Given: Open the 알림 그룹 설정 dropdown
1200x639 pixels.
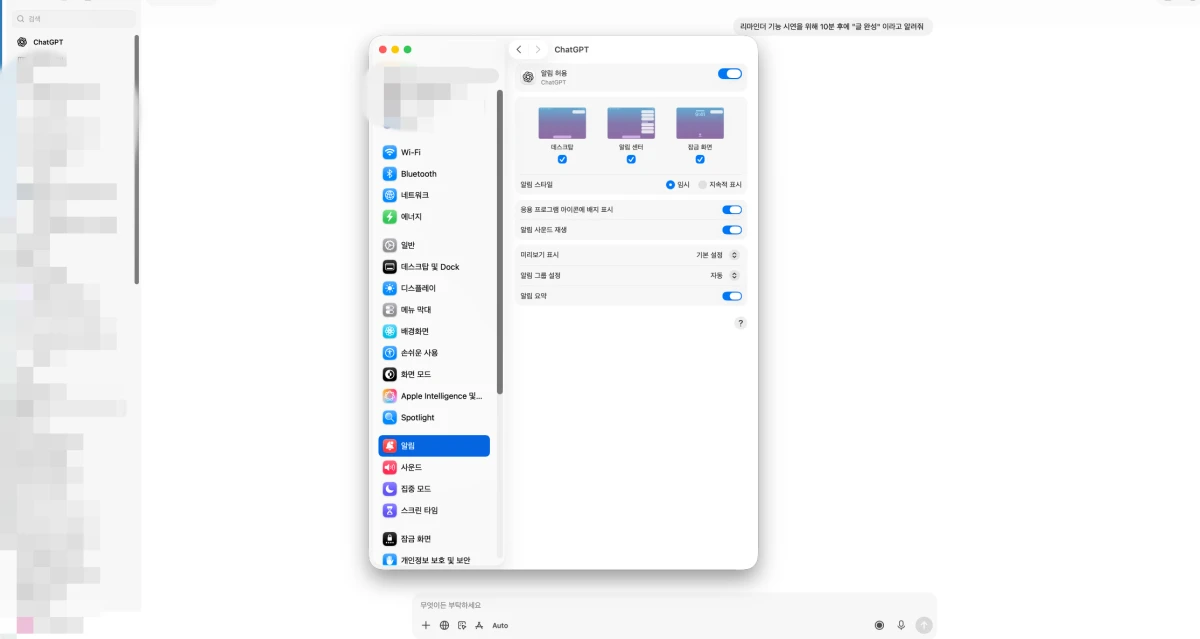Looking at the screenshot, I should pos(725,275).
